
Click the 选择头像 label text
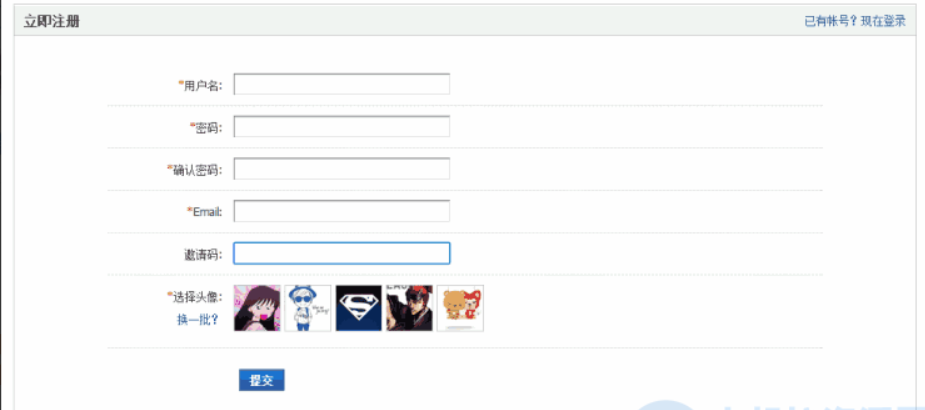(197, 297)
